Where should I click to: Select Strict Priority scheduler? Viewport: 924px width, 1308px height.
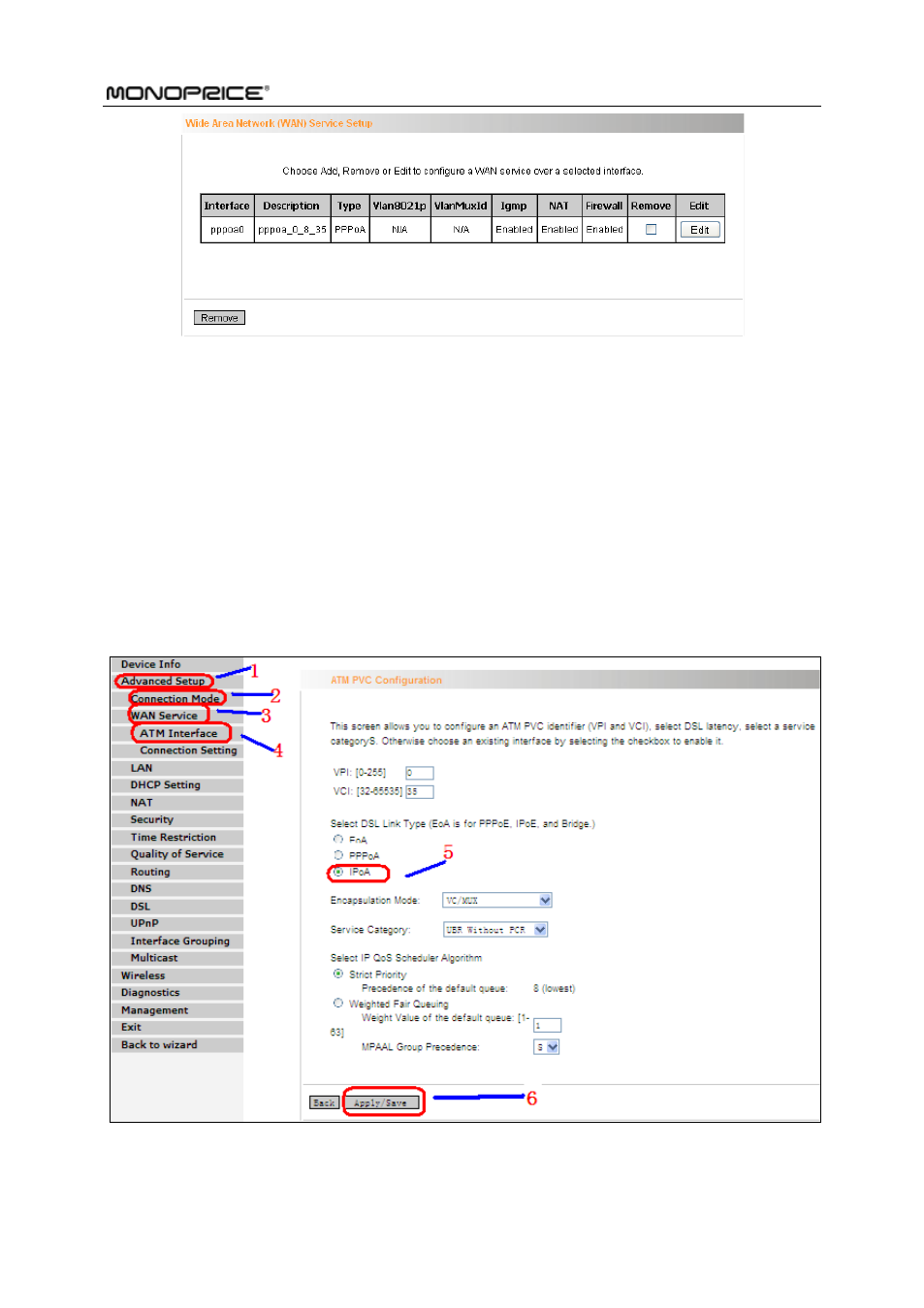(338, 973)
